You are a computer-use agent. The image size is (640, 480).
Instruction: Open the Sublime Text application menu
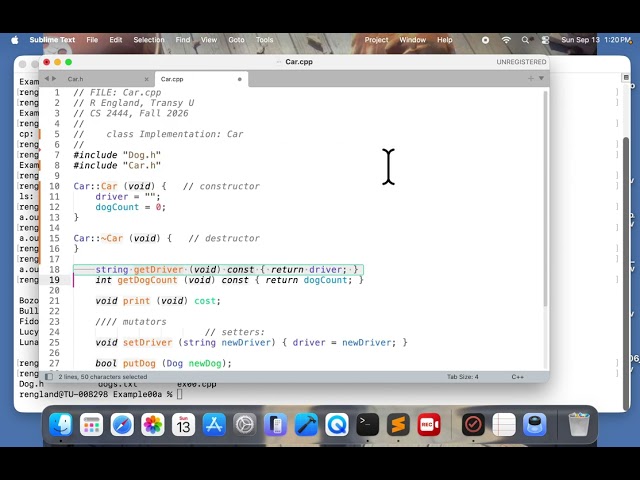click(52, 40)
